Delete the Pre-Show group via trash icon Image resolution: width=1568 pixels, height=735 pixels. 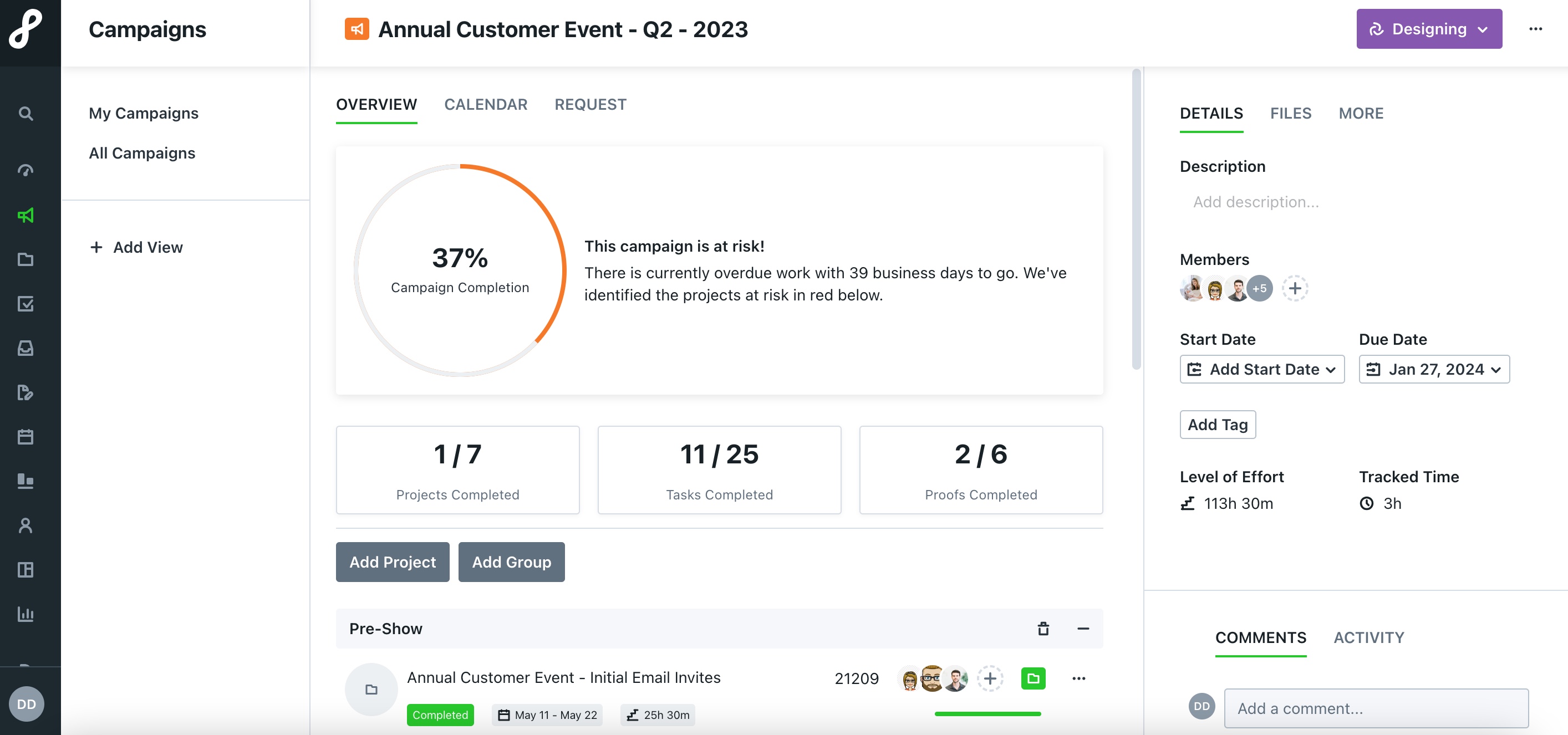pyautogui.click(x=1043, y=629)
